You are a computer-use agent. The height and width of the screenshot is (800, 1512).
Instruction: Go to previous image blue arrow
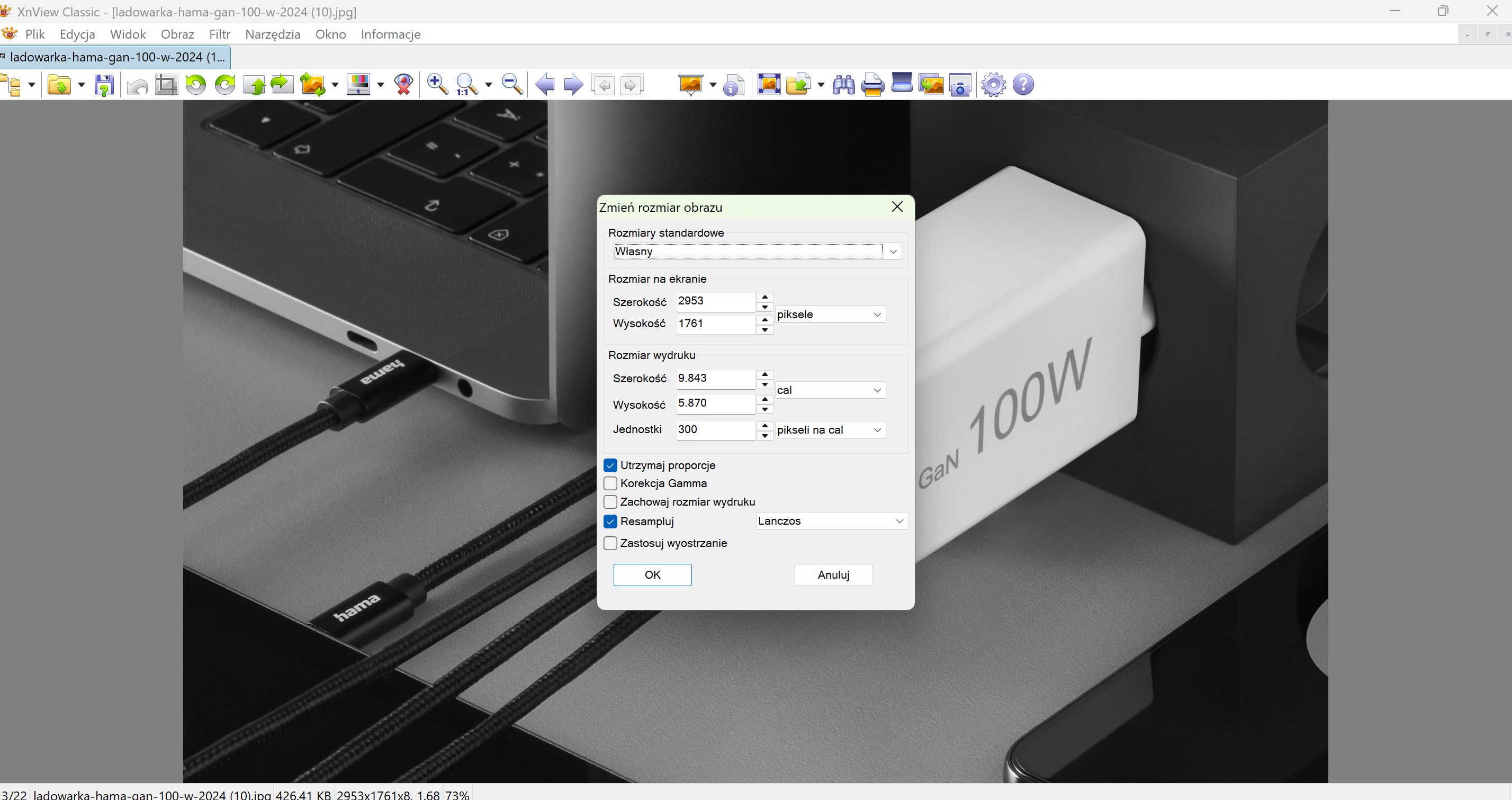click(x=545, y=85)
